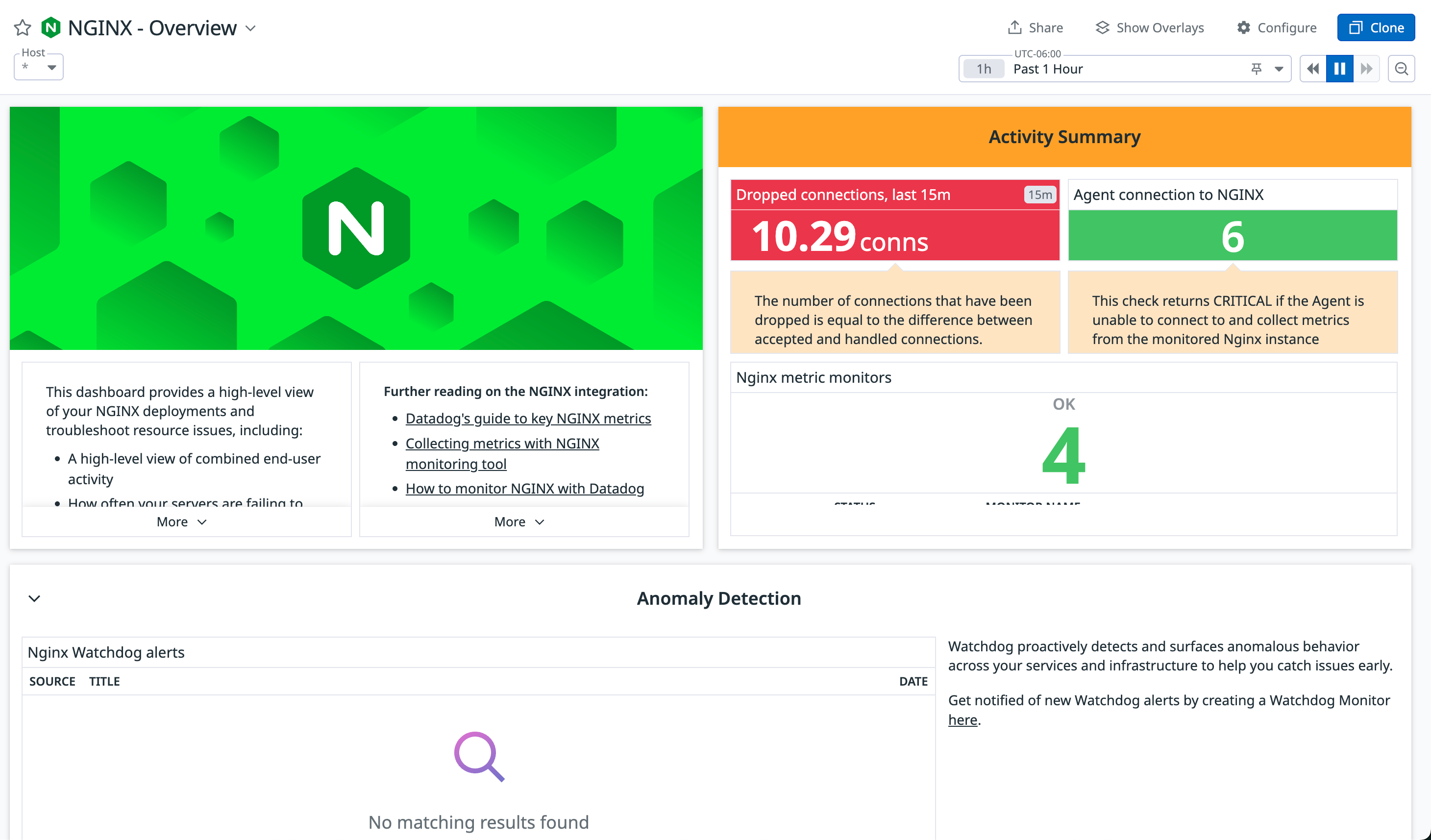The height and width of the screenshot is (840, 1431).
Task: Expand More in the Further reading note
Action: coord(519,521)
